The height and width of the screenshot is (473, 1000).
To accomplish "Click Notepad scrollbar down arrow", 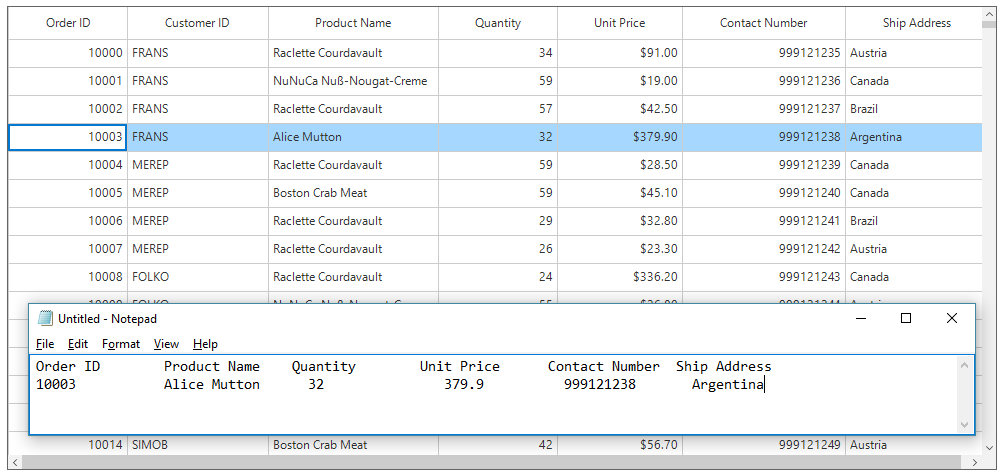I will [x=964, y=425].
